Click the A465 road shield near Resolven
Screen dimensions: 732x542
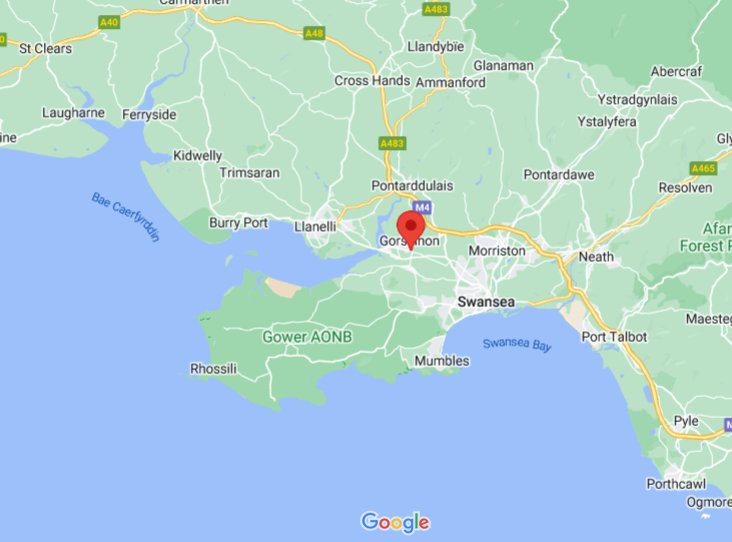703,168
